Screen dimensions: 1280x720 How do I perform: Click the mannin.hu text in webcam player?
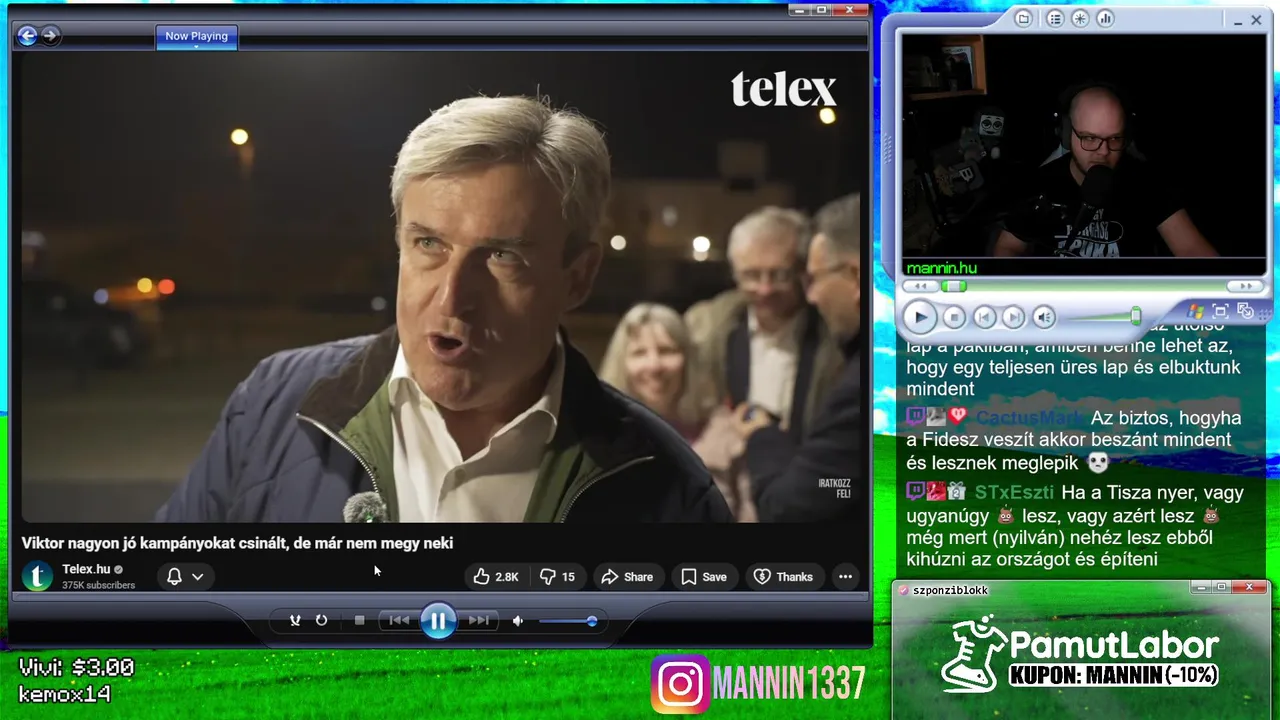tap(941, 268)
